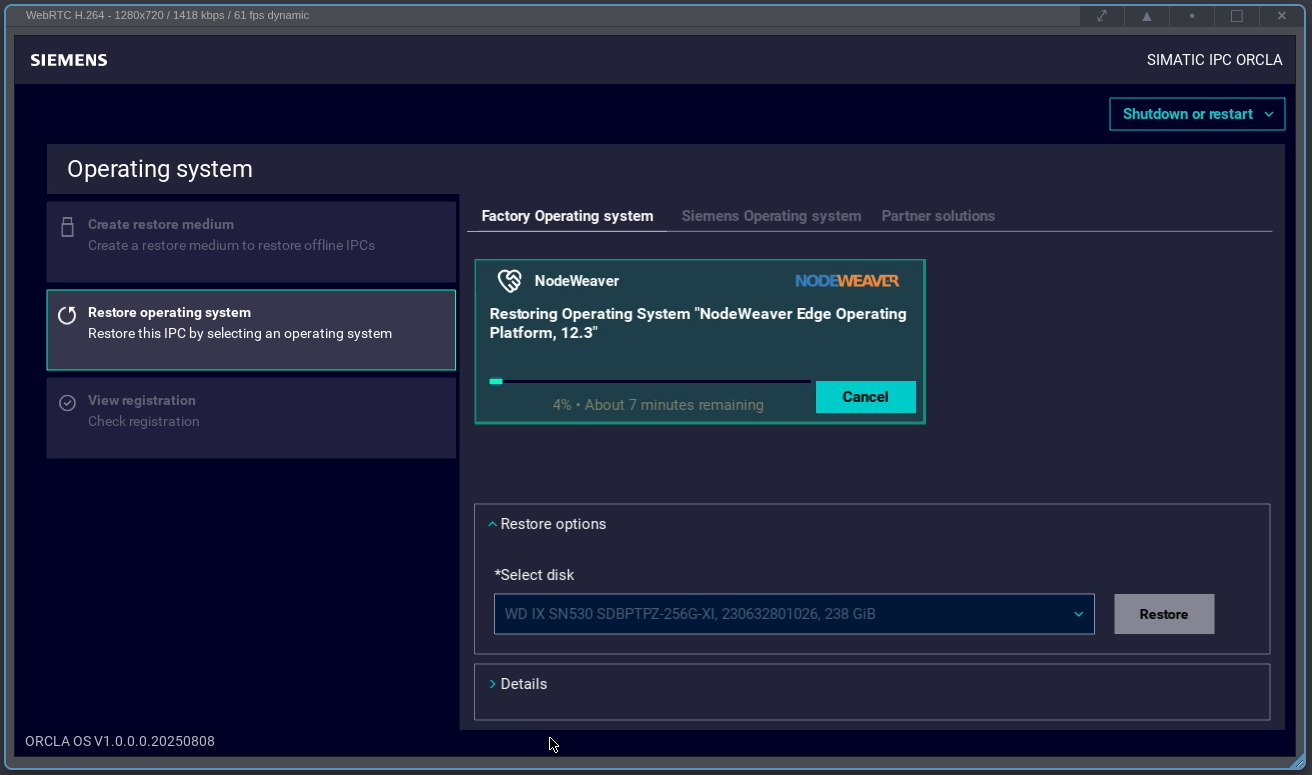Open the Shutdown or restart dropdown
Viewport: 1312px width, 775px height.
coord(1196,114)
